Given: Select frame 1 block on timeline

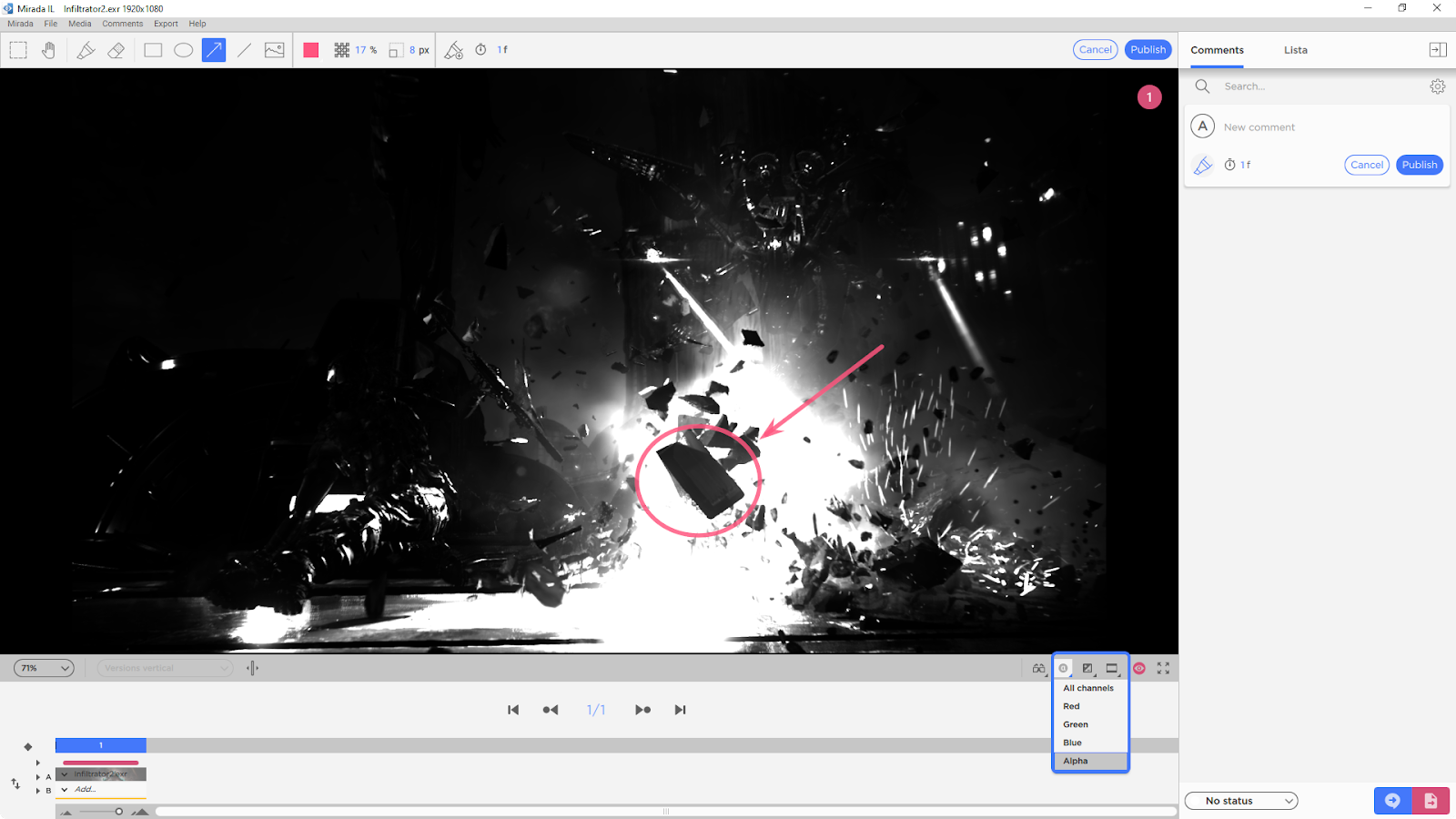Looking at the screenshot, I should tap(101, 745).
